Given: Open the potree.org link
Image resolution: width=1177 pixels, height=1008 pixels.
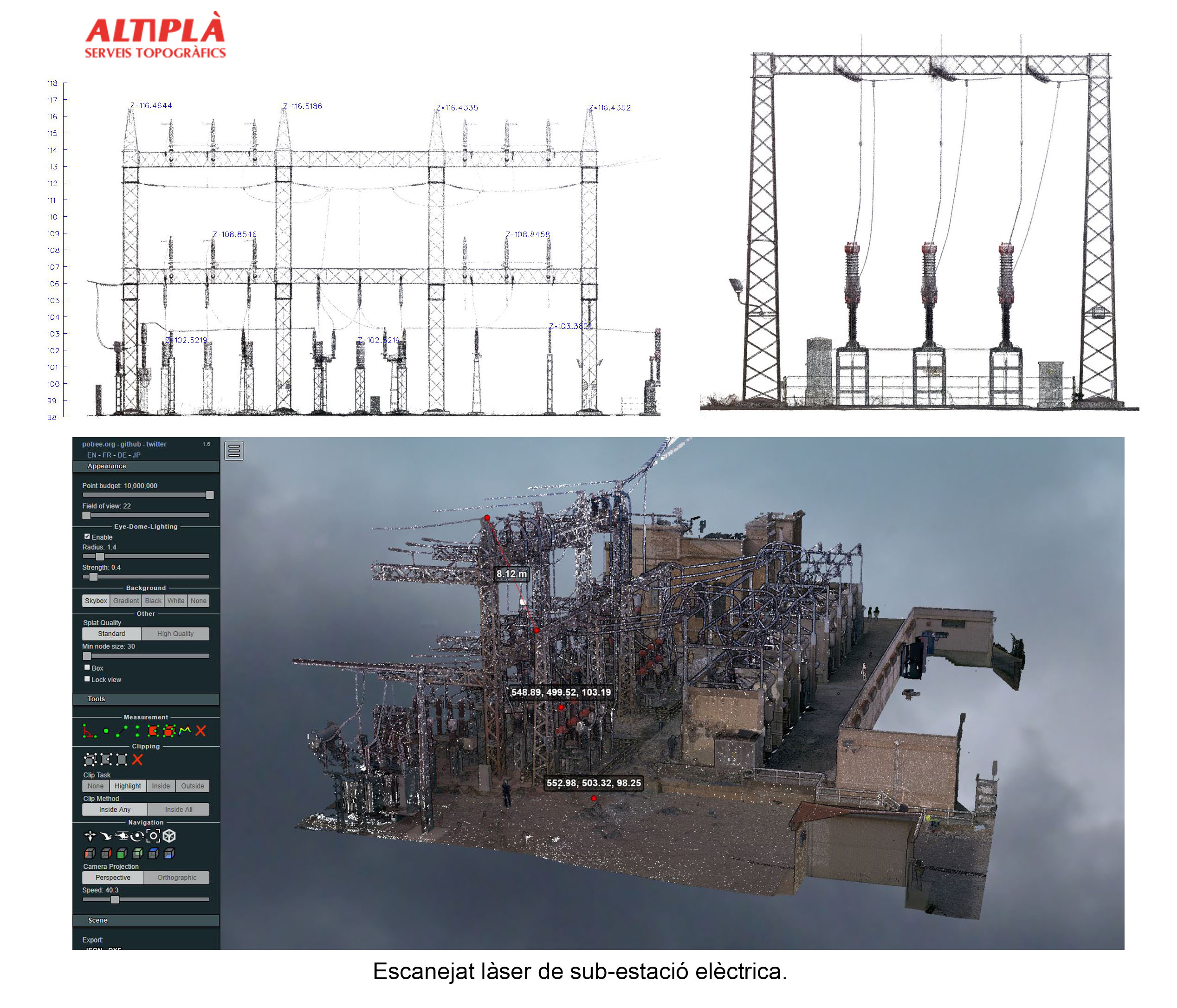Looking at the screenshot, I should [98, 444].
